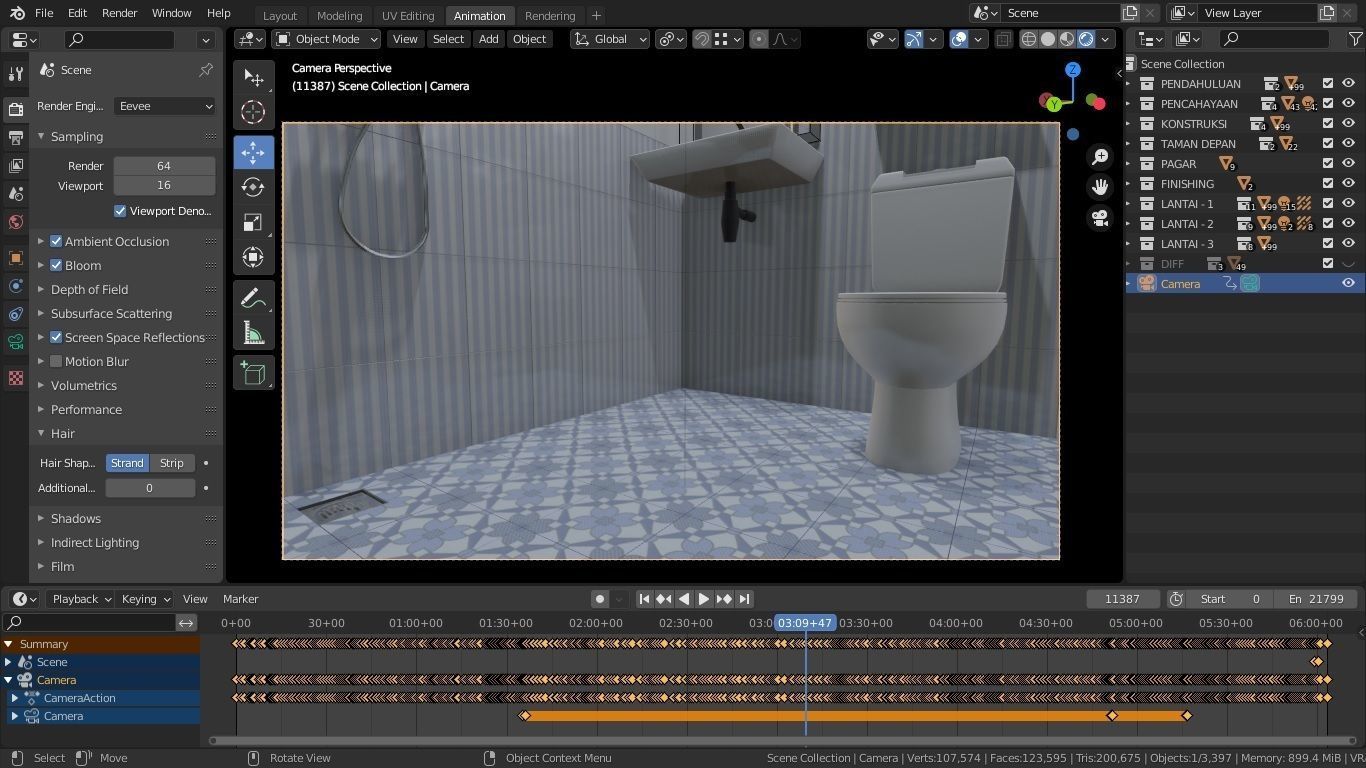The height and width of the screenshot is (768, 1366).
Task: Expand the Indirect Lighting panel
Action: click(95, 542)
